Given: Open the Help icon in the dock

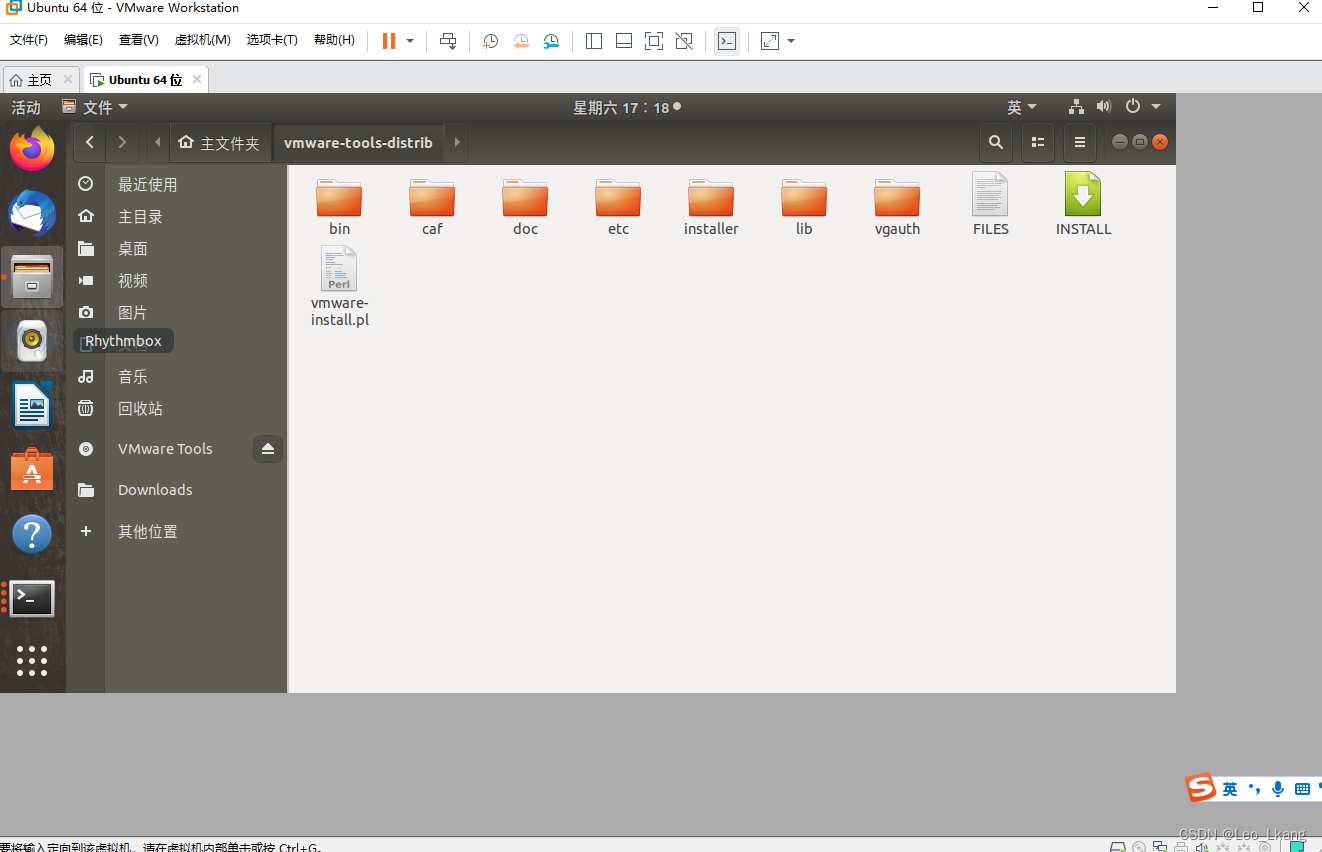Looking at the screenshot, I should click(x=32, y=534).
